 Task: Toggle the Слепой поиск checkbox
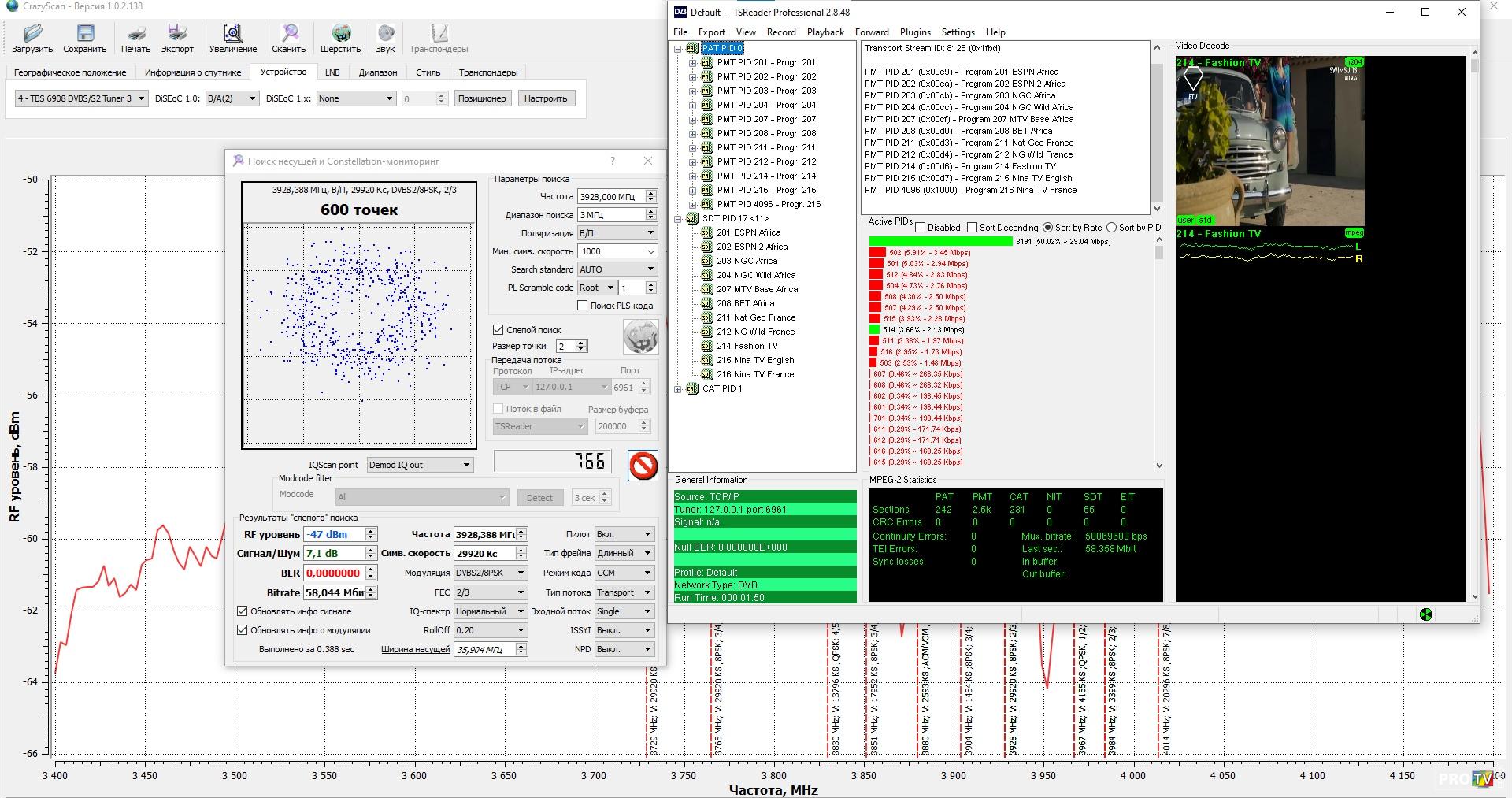click(498, 330)
